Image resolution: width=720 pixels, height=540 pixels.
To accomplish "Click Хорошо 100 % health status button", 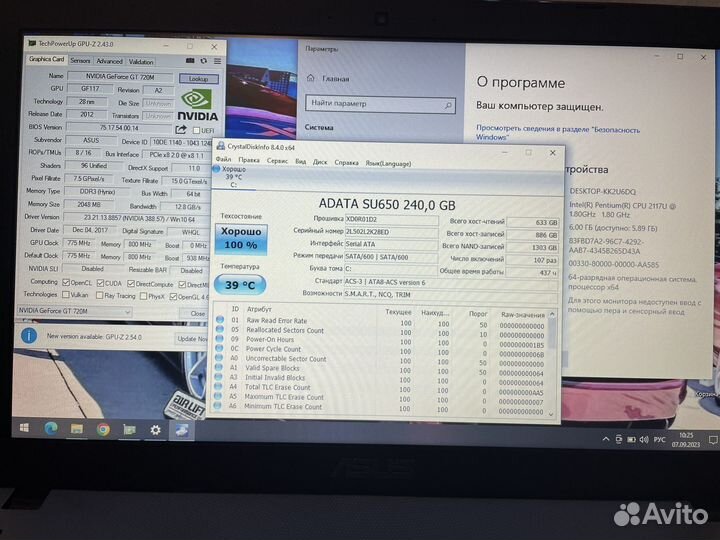I will pyautogui.click(x=241, y=238).
